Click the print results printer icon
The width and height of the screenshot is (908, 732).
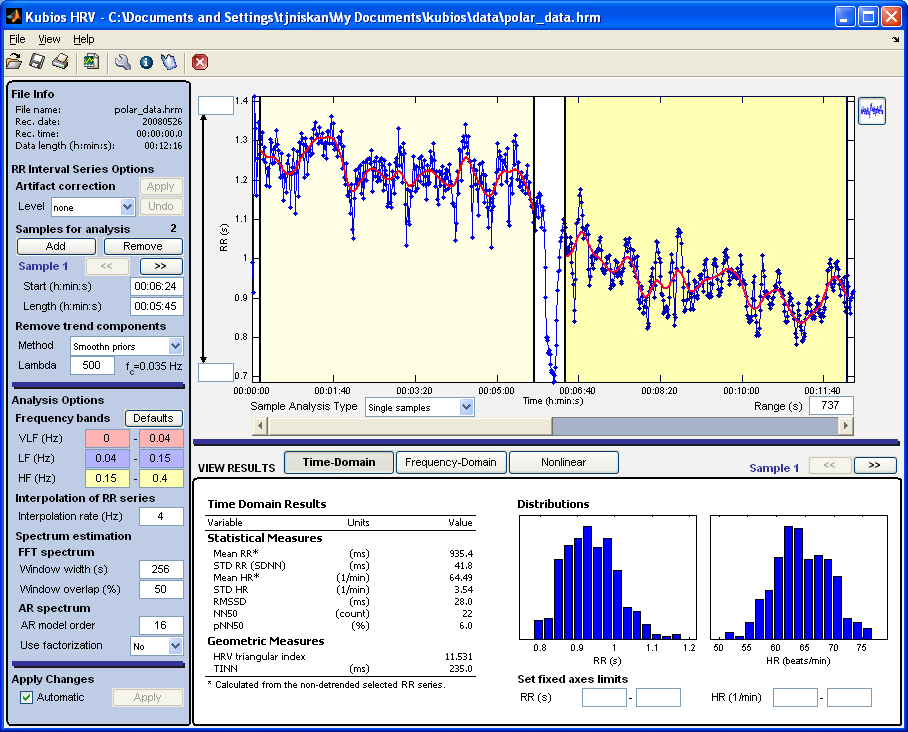pyautogui.click(x=60, y=62)
